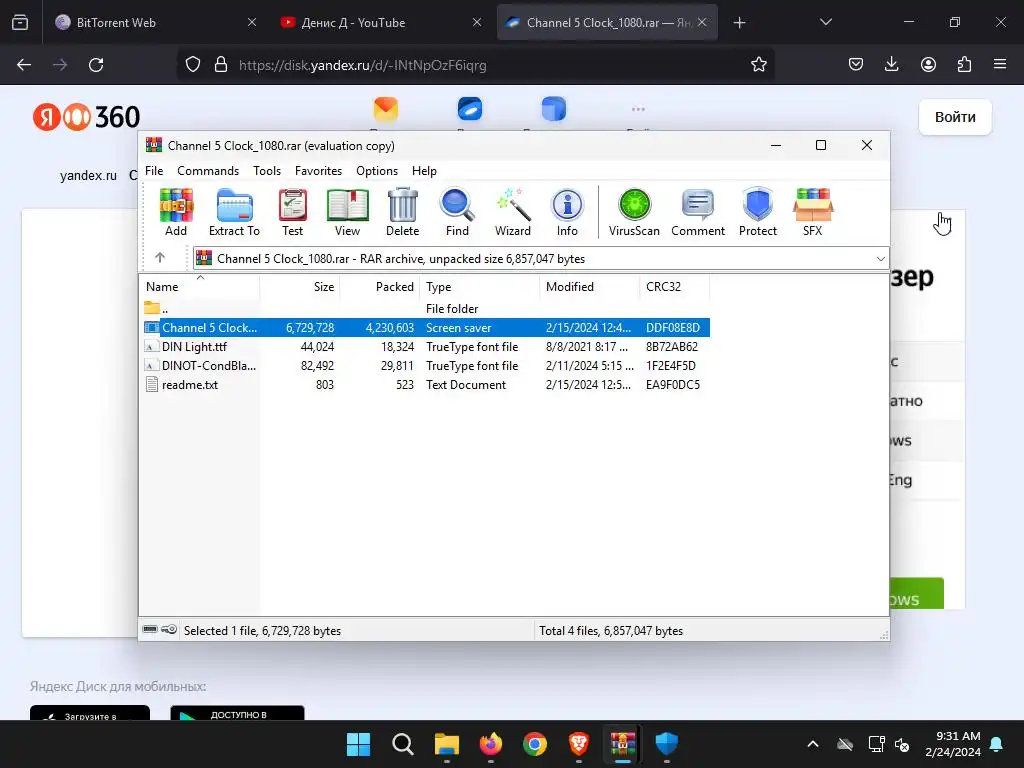Show hidden system tray icons
Viewport: 1024px width, 768px height.
(x=813, y=744)
